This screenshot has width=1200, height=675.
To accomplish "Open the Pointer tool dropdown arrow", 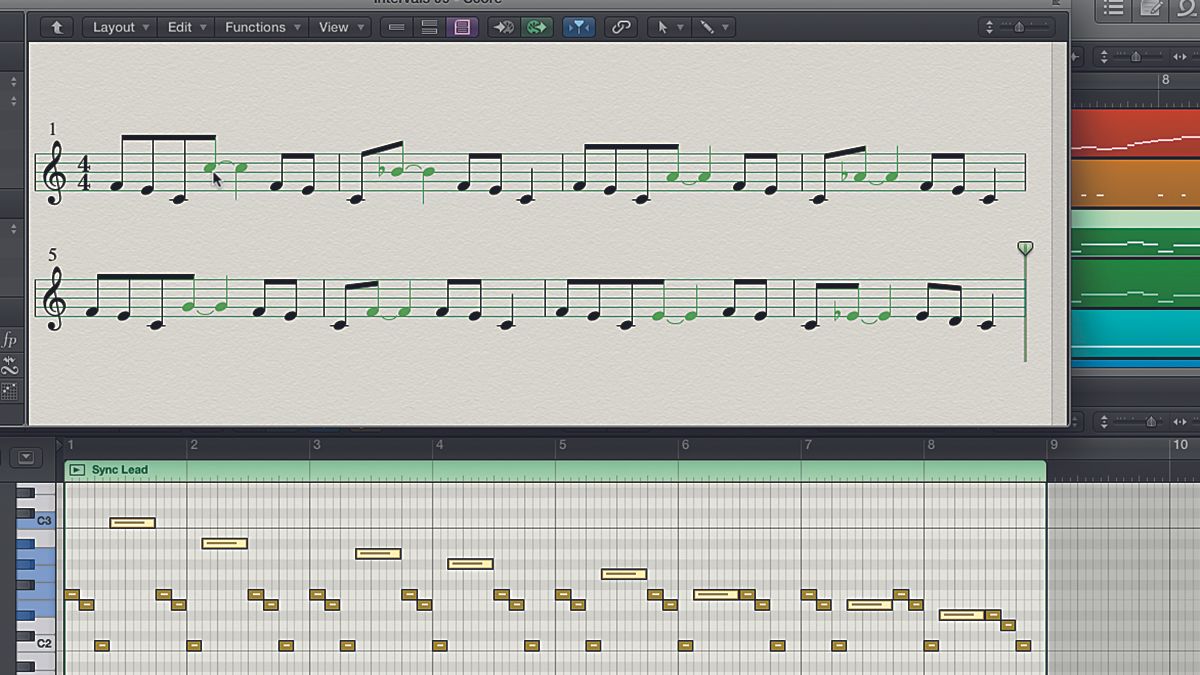I will (681, 27).
